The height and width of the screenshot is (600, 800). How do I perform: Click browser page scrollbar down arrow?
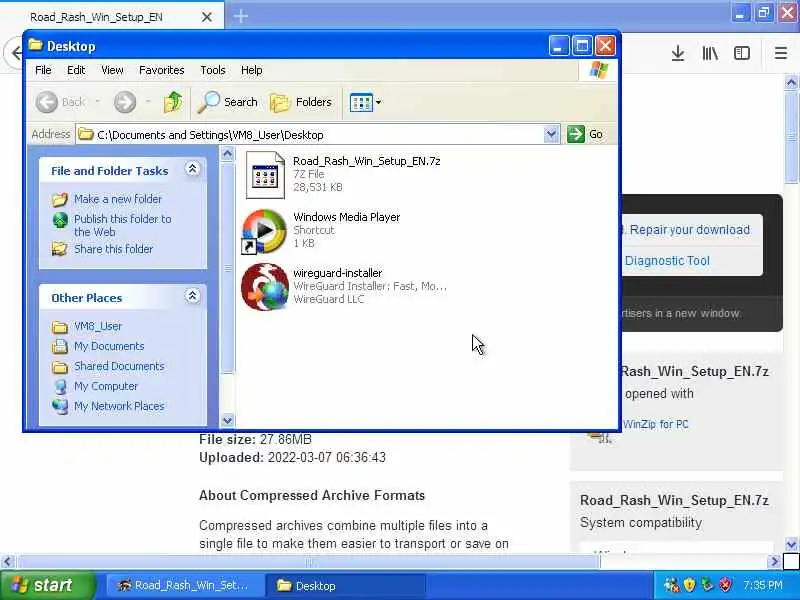click(x=791, y=544)
